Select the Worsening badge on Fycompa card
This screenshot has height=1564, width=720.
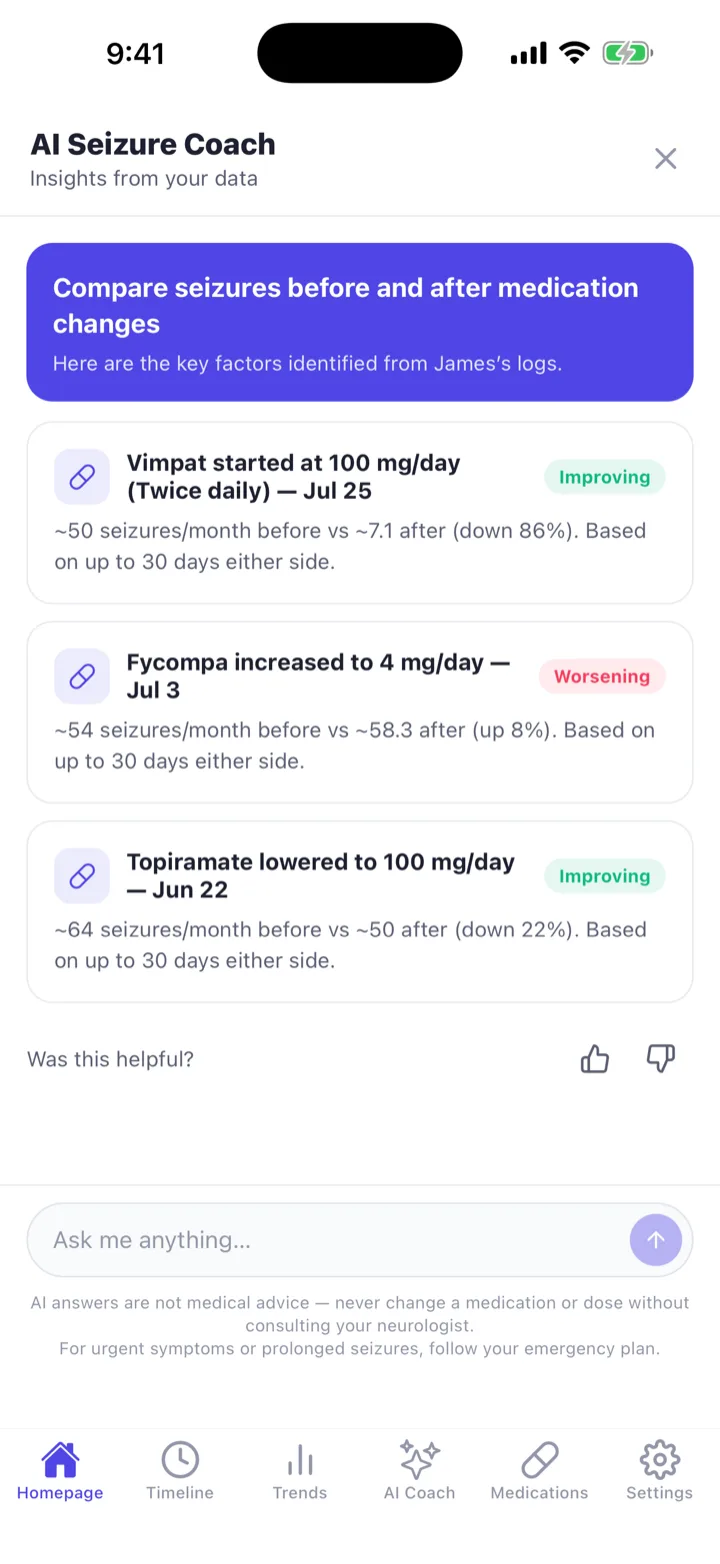(602, 676)
